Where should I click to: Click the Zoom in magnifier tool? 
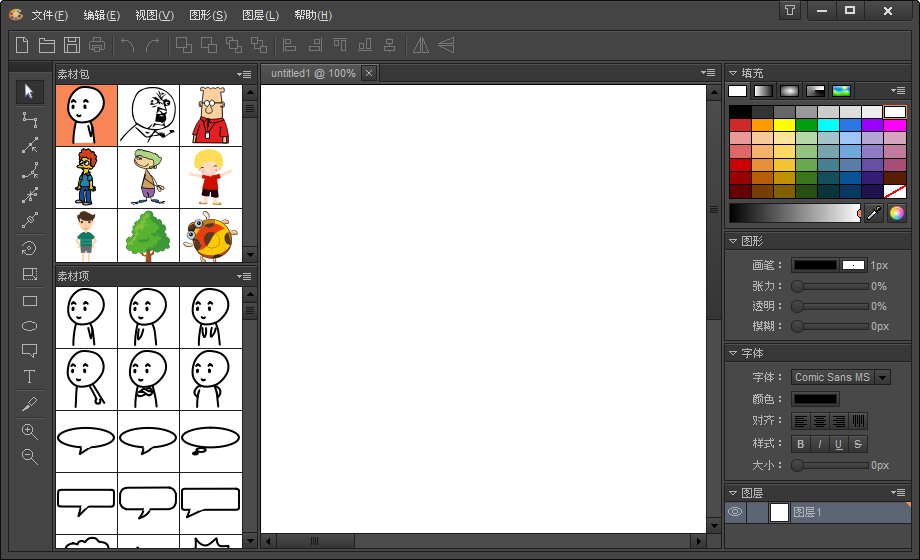click(29, 431)
